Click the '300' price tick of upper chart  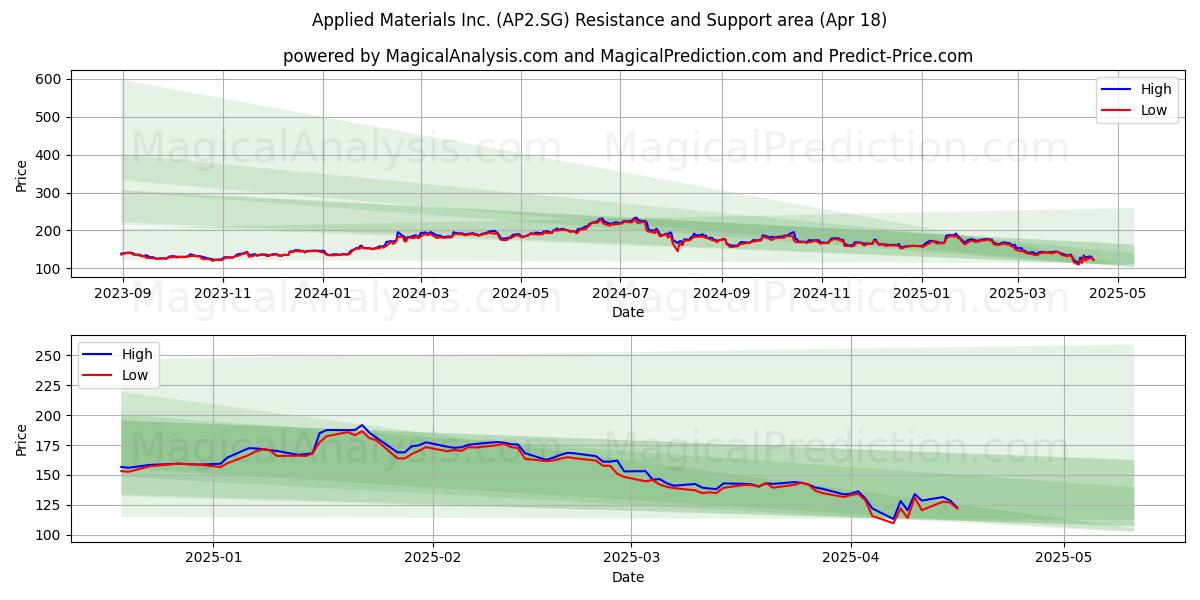click(x=49, y=193)
